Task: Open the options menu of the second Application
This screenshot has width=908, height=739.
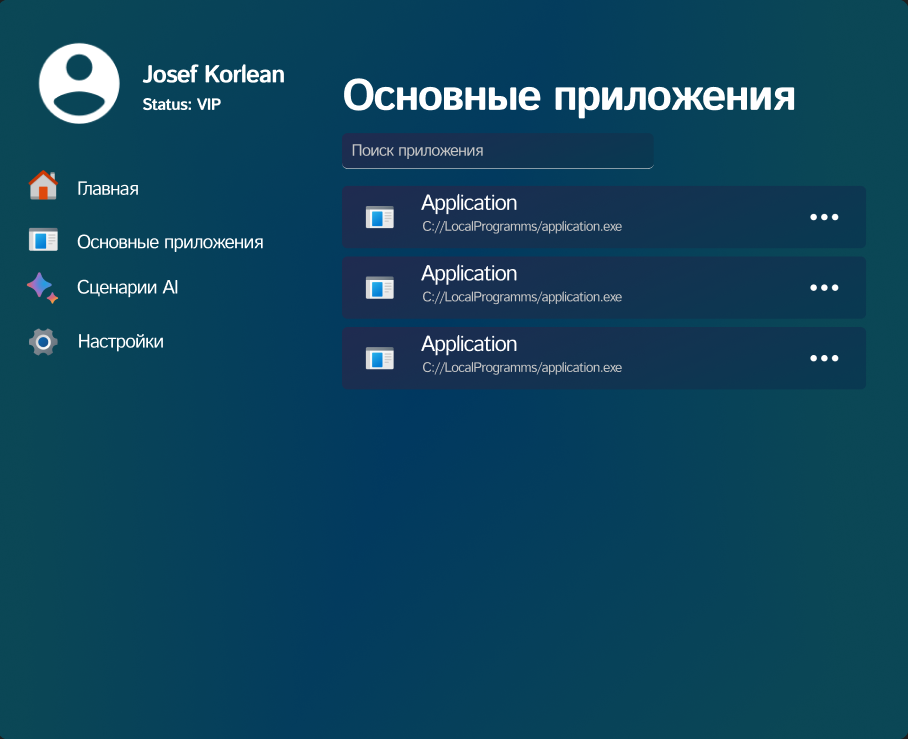Action: tap(824, 287)
